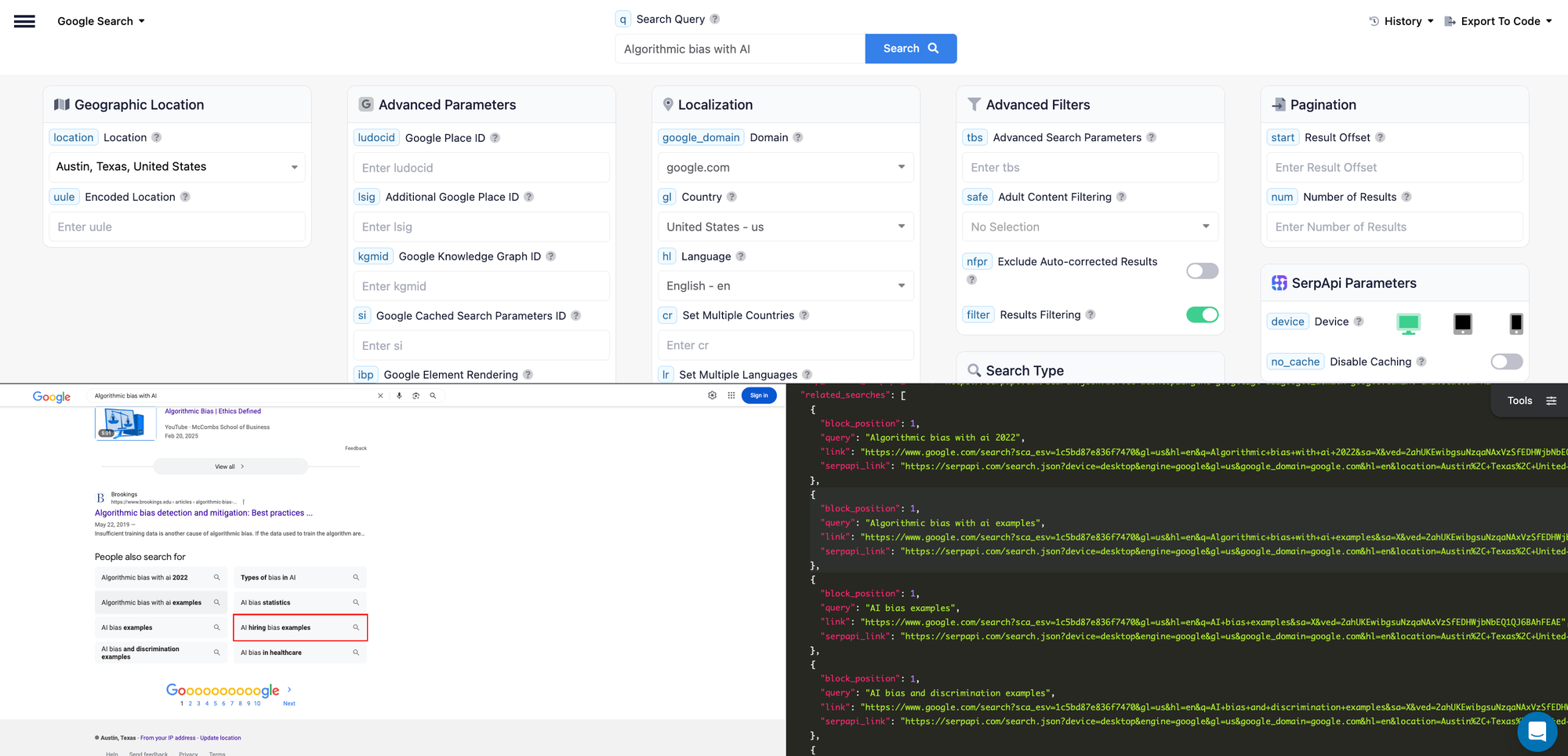
Task: Open the hamburger menu
Action: coord(24,21)
